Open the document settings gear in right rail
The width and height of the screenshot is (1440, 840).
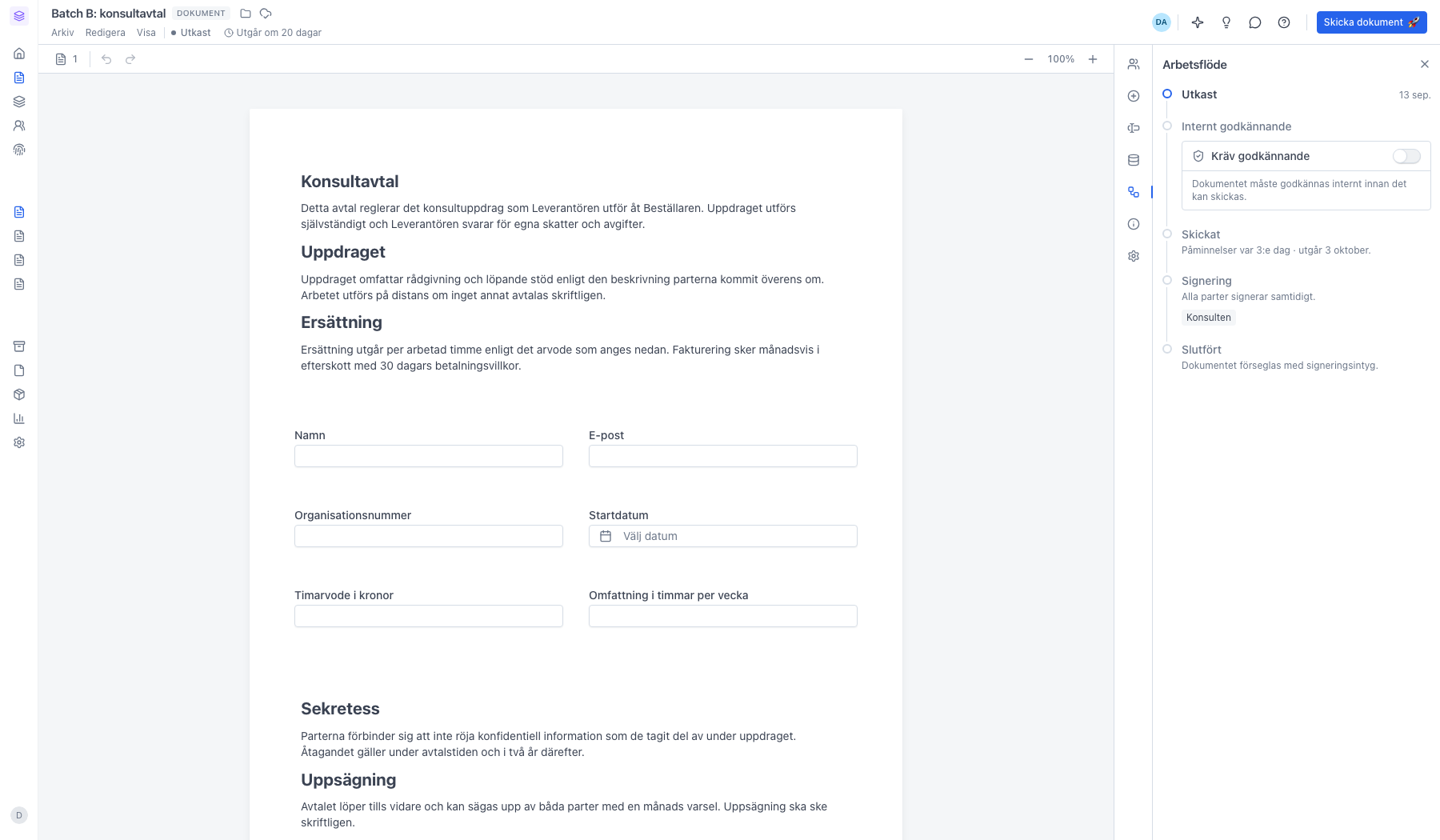(x=1134, y=256)
